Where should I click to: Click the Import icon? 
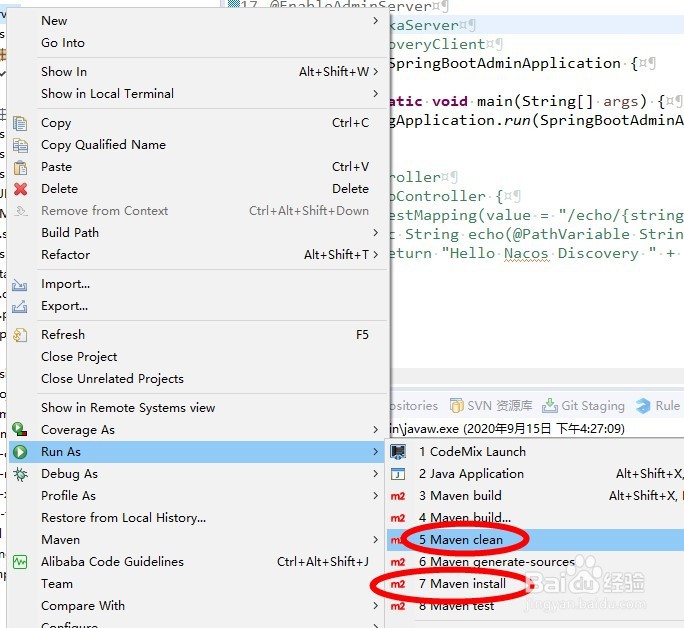click(20, 284)
